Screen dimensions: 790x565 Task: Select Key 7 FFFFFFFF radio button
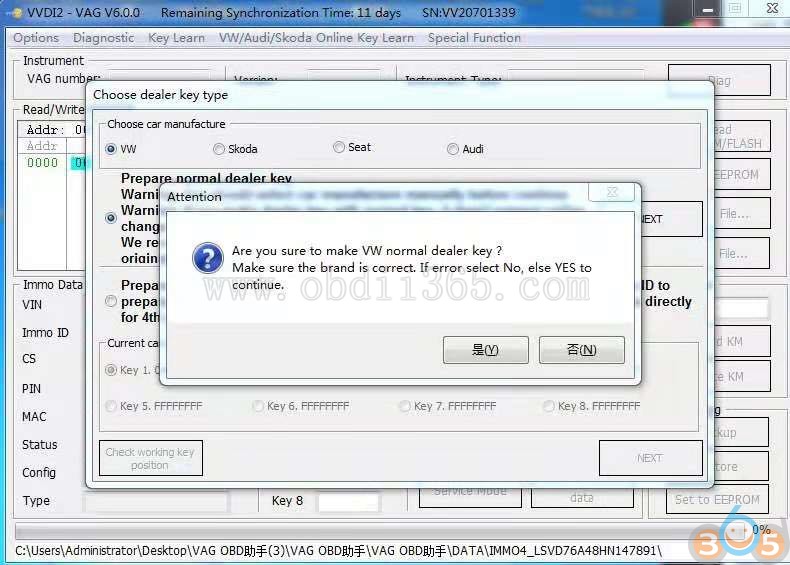pyautogui.click(x=405, y=406)
